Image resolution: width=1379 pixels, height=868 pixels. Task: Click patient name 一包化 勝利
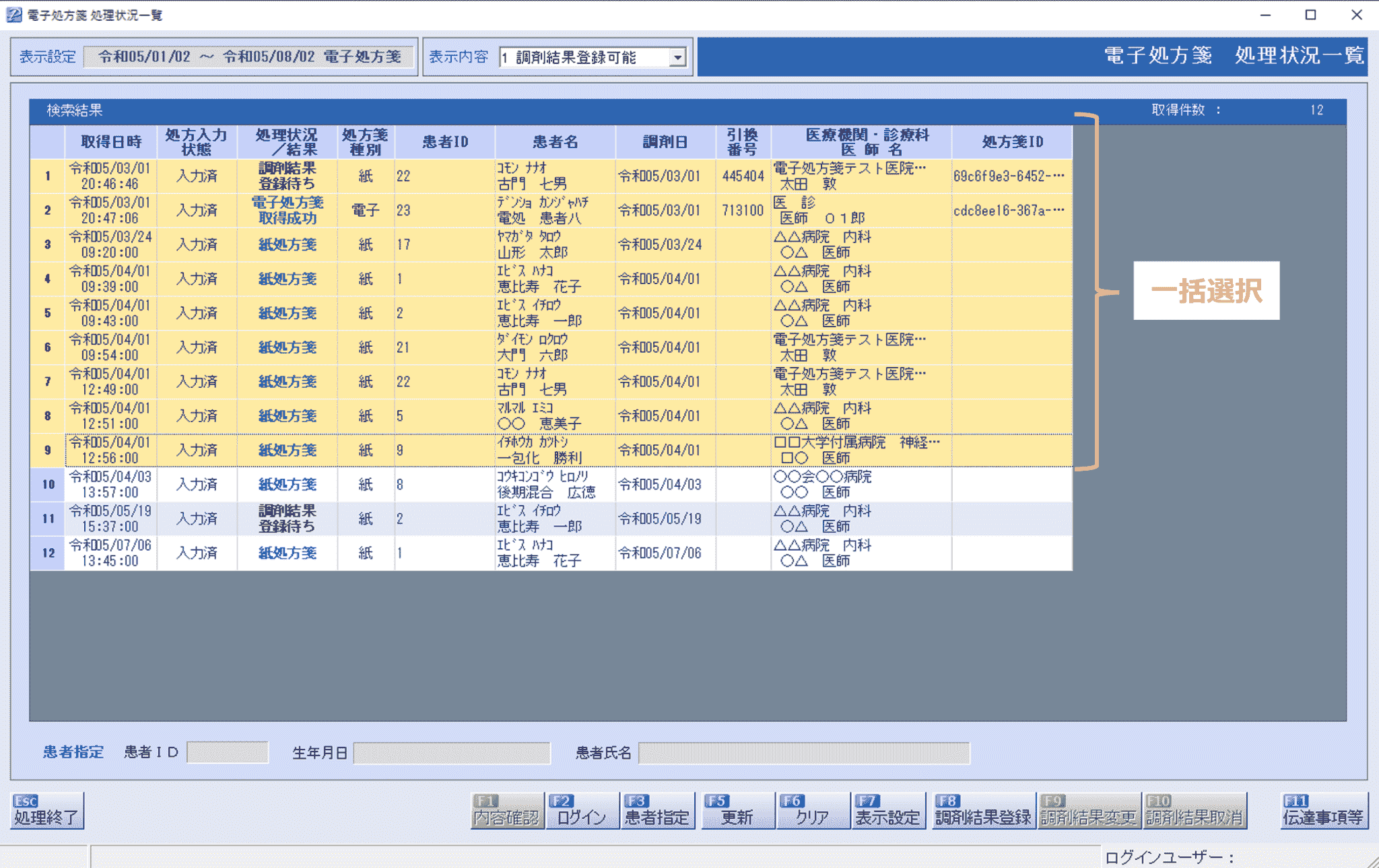click(x=540, y=458)
